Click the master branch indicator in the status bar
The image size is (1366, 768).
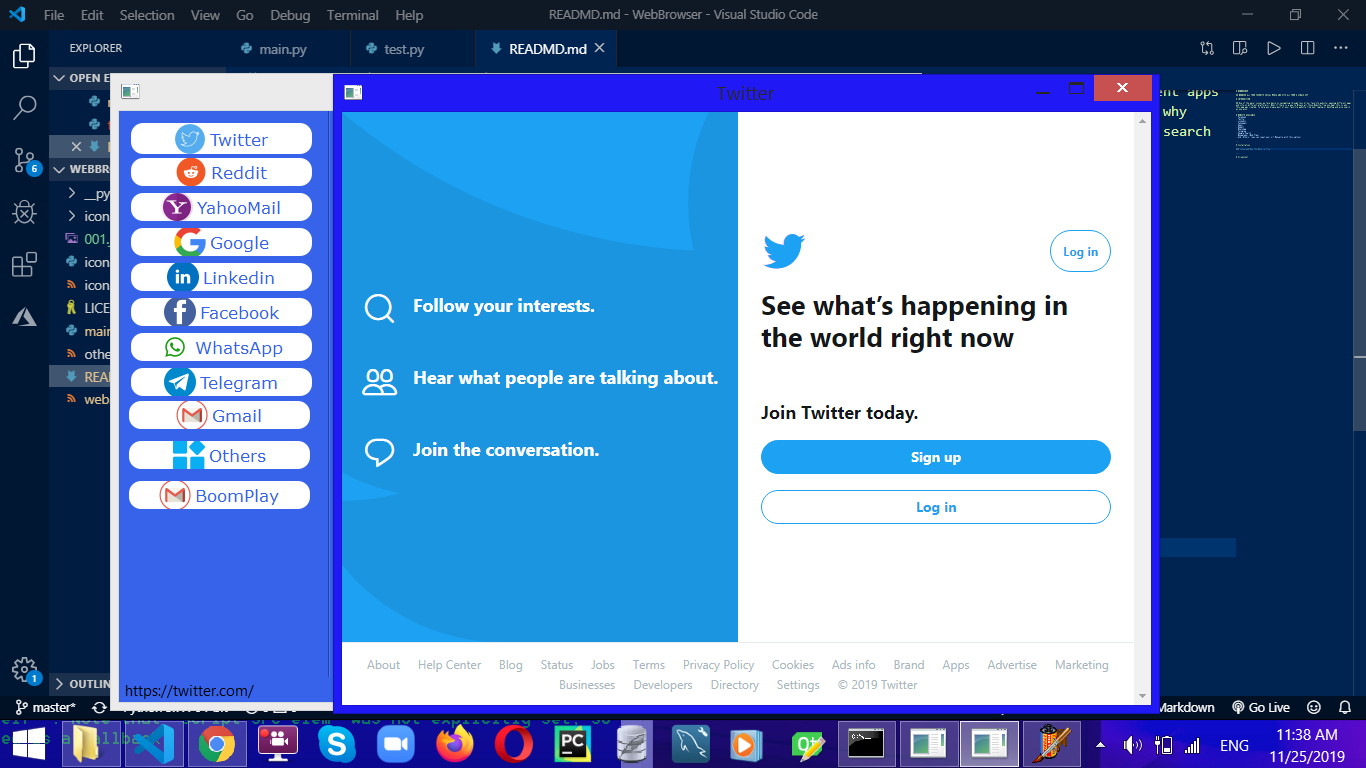[45, 707]
